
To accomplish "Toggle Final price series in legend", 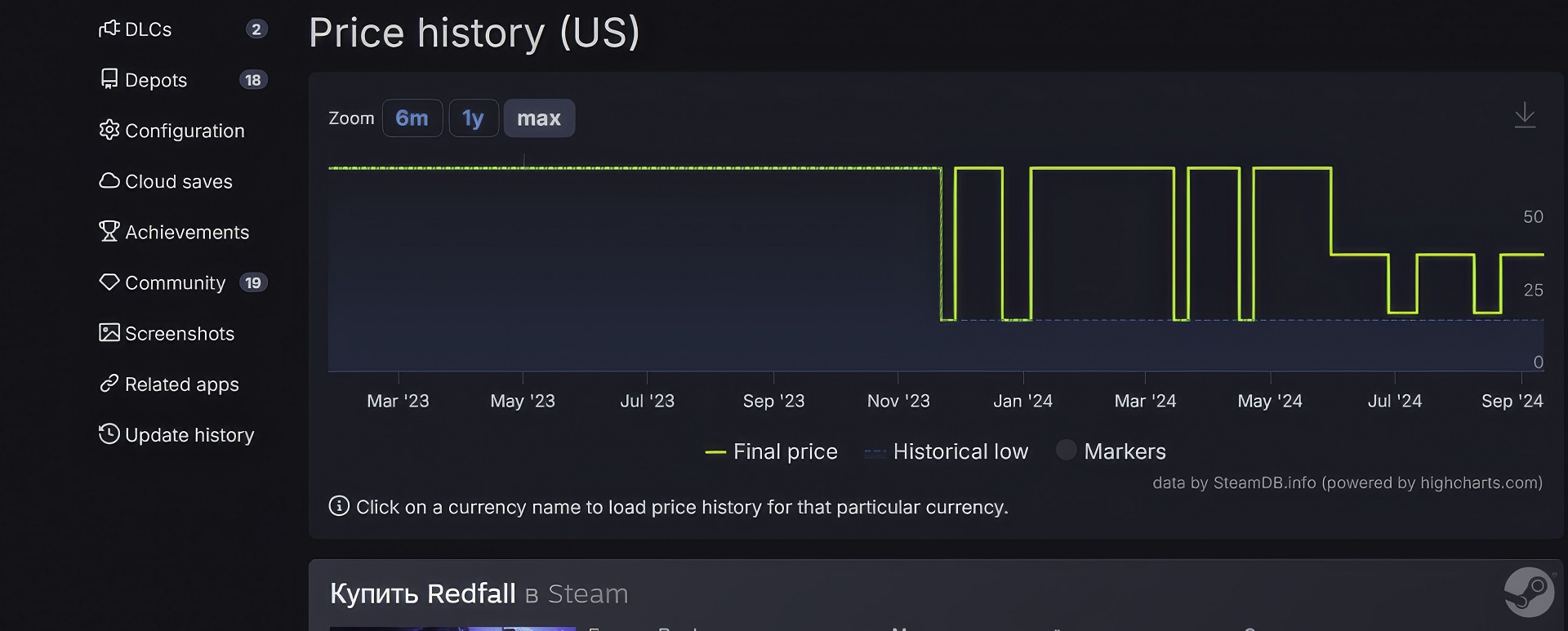I will pyautogui.click(x=772, y=451).
